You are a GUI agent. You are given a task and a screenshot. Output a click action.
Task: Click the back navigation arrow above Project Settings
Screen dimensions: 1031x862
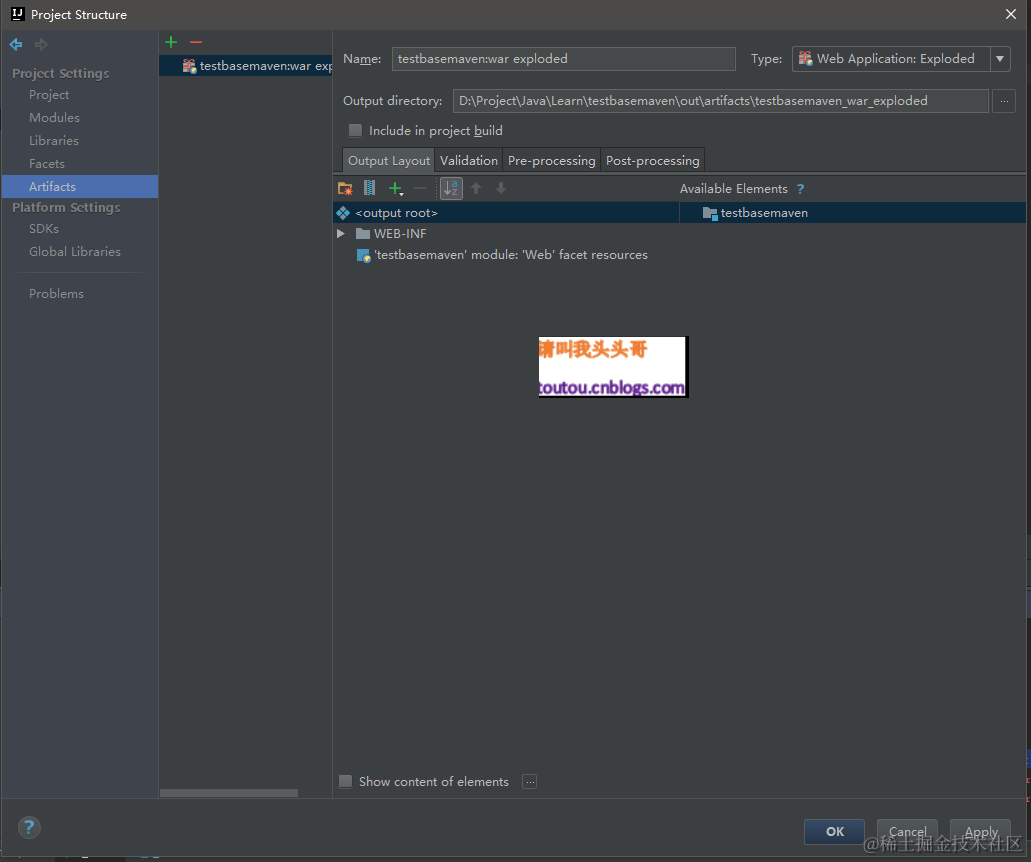point(14,44)
